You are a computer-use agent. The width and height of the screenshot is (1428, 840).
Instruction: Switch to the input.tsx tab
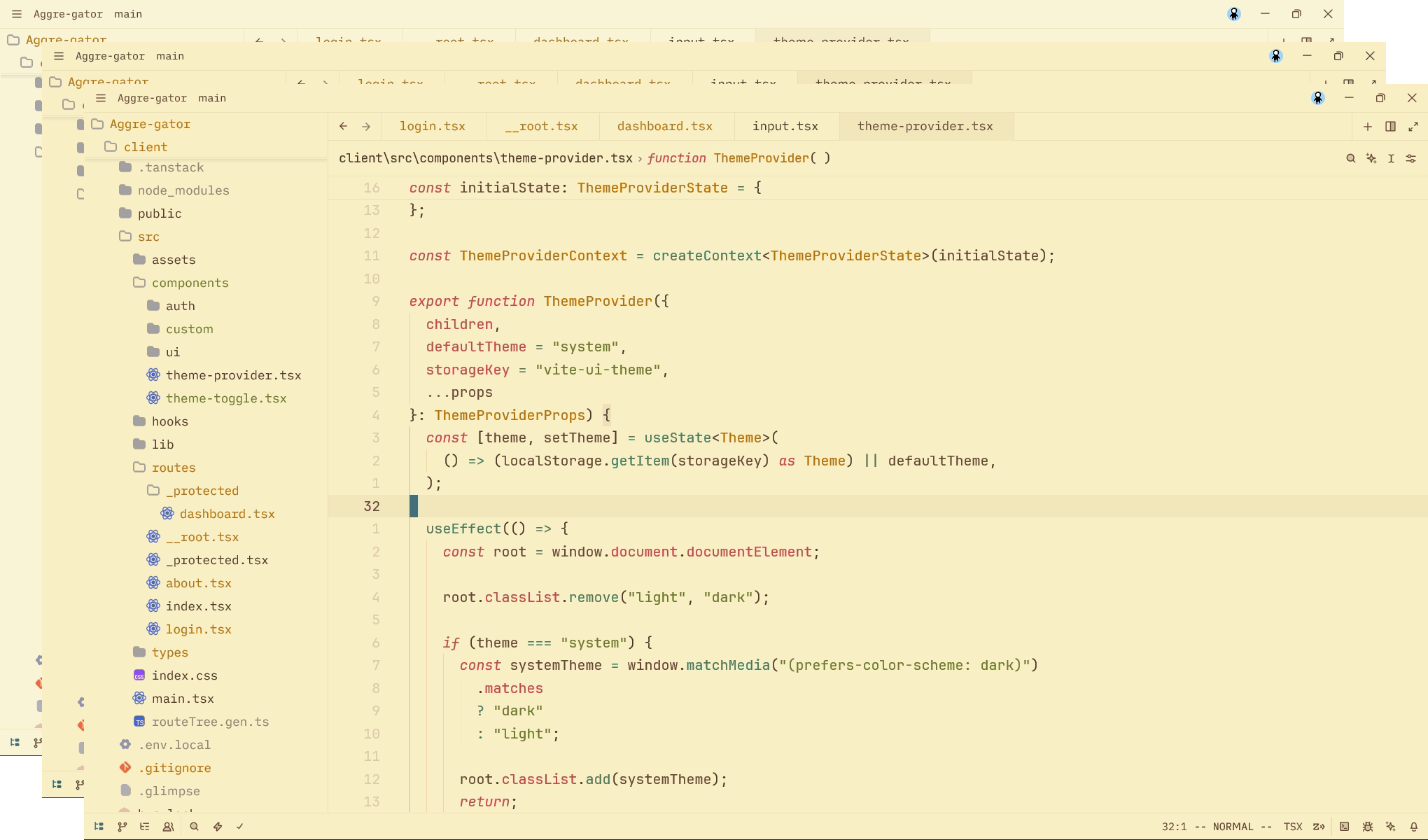pyautogui.click(x=785, y=127)
